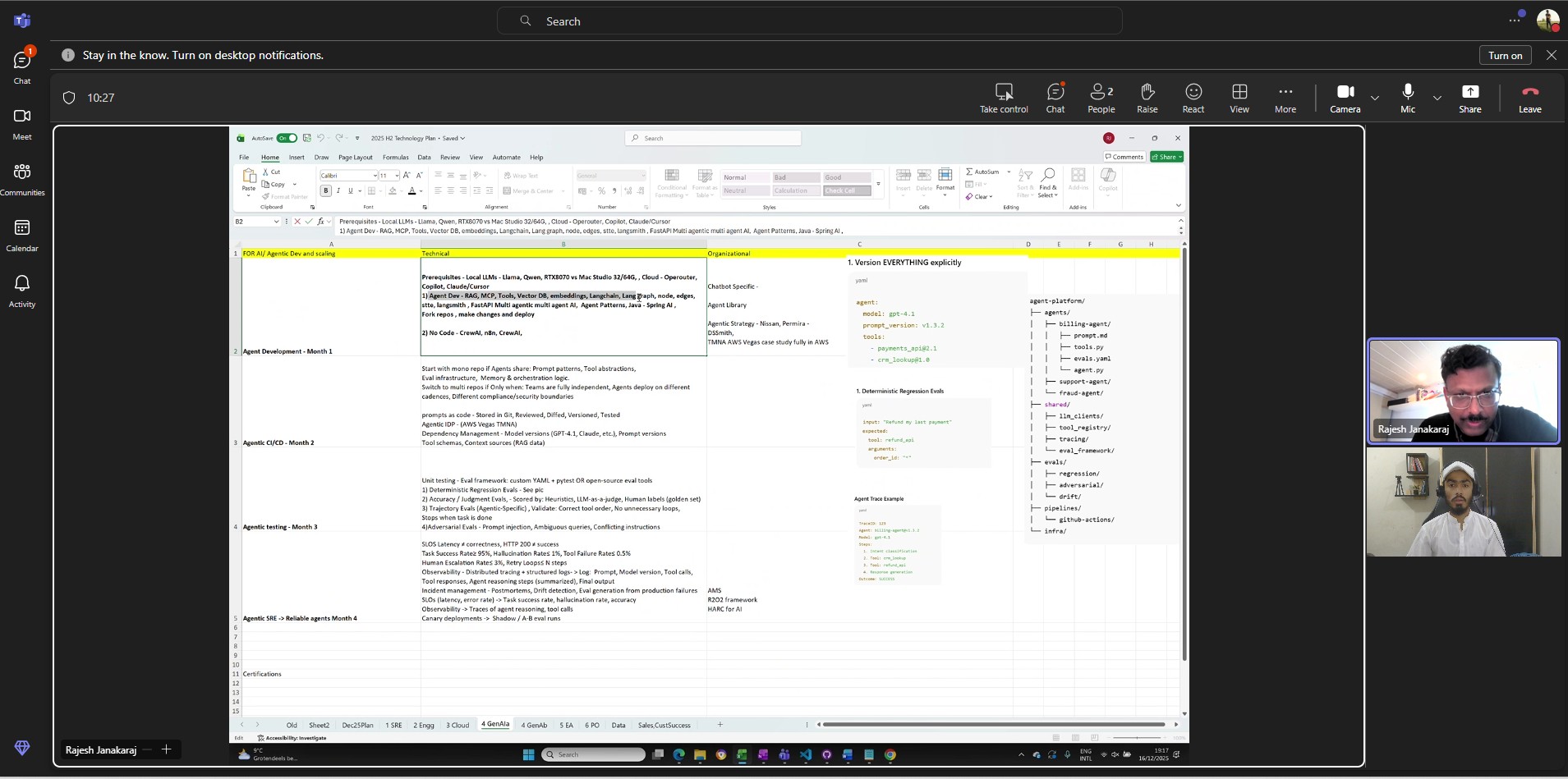Open Activity notifications in sidebar

[22, 291]
